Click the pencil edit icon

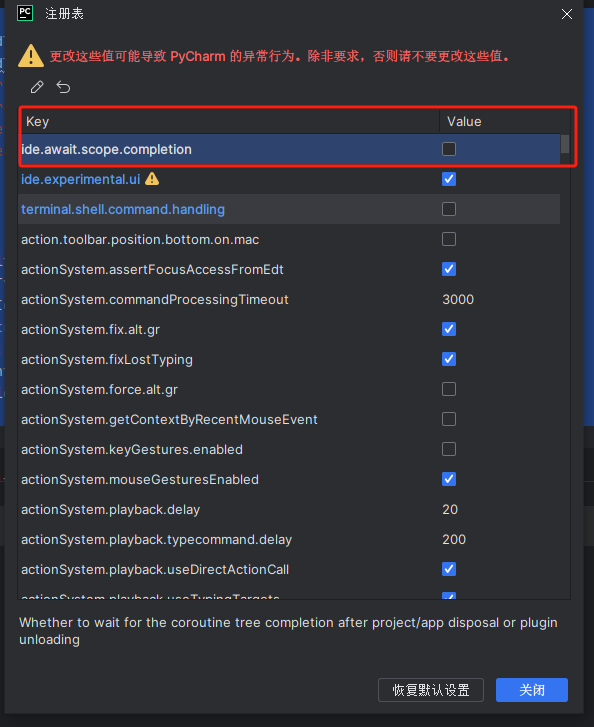pos(37,87)
